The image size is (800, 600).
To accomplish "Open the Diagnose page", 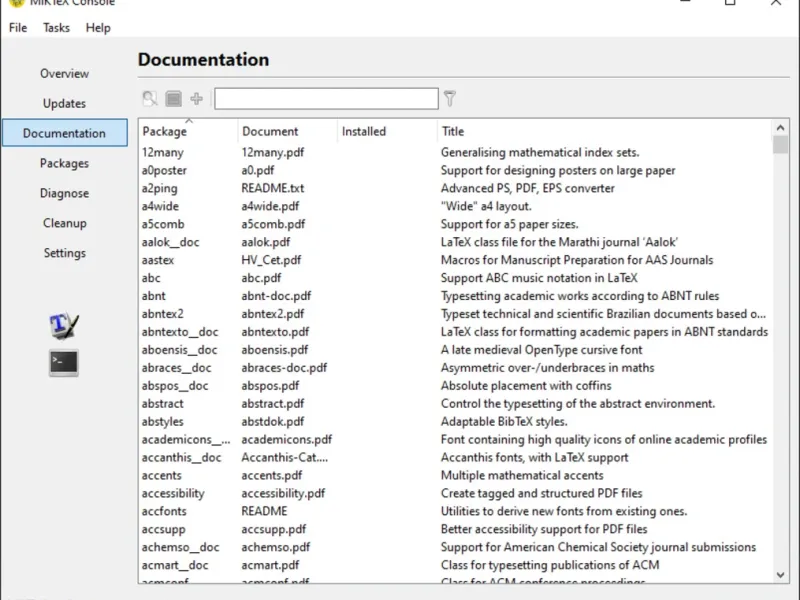I will click(64, 193).
